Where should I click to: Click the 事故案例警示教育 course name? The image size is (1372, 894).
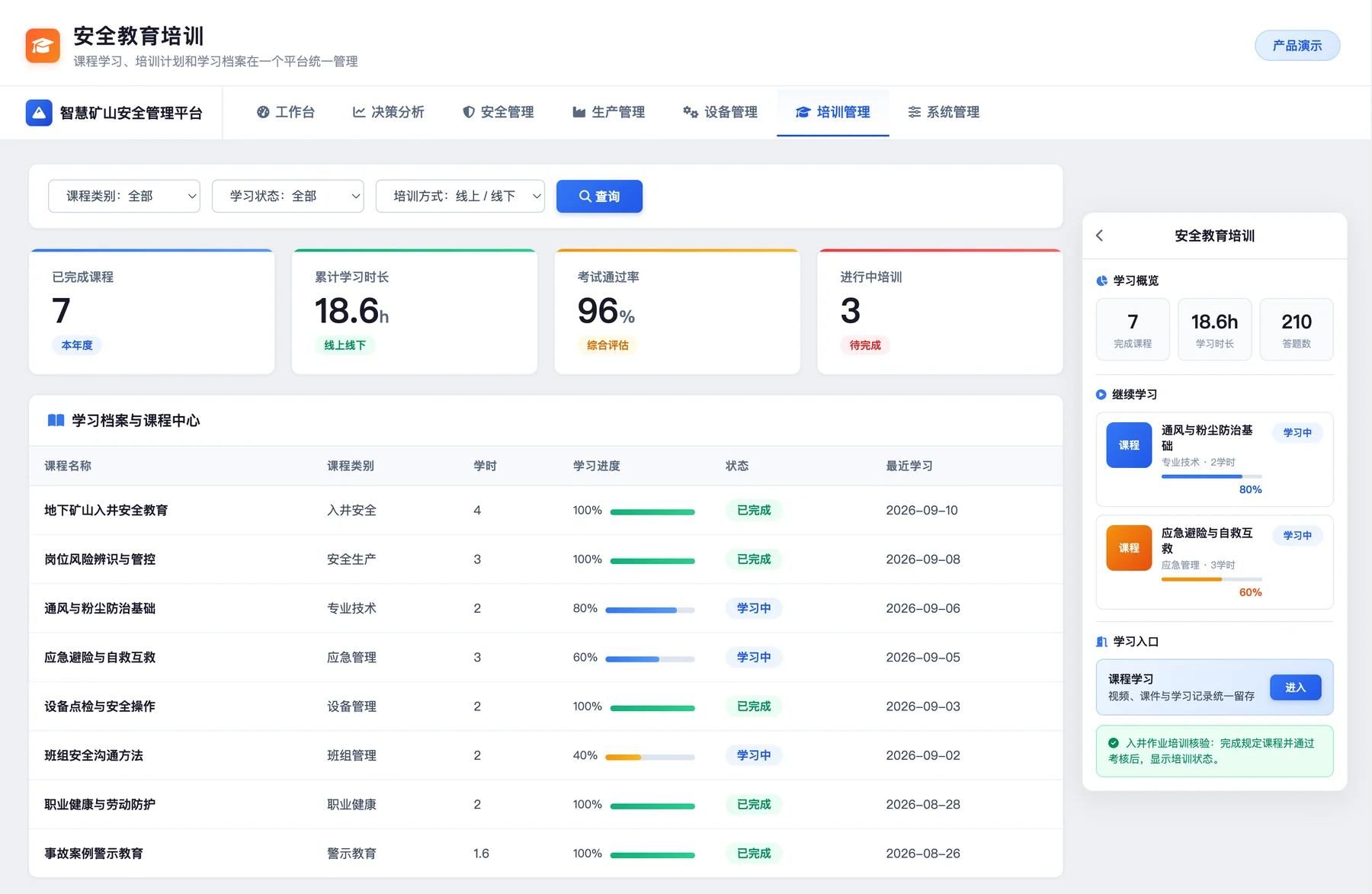[x=94, y=854]
